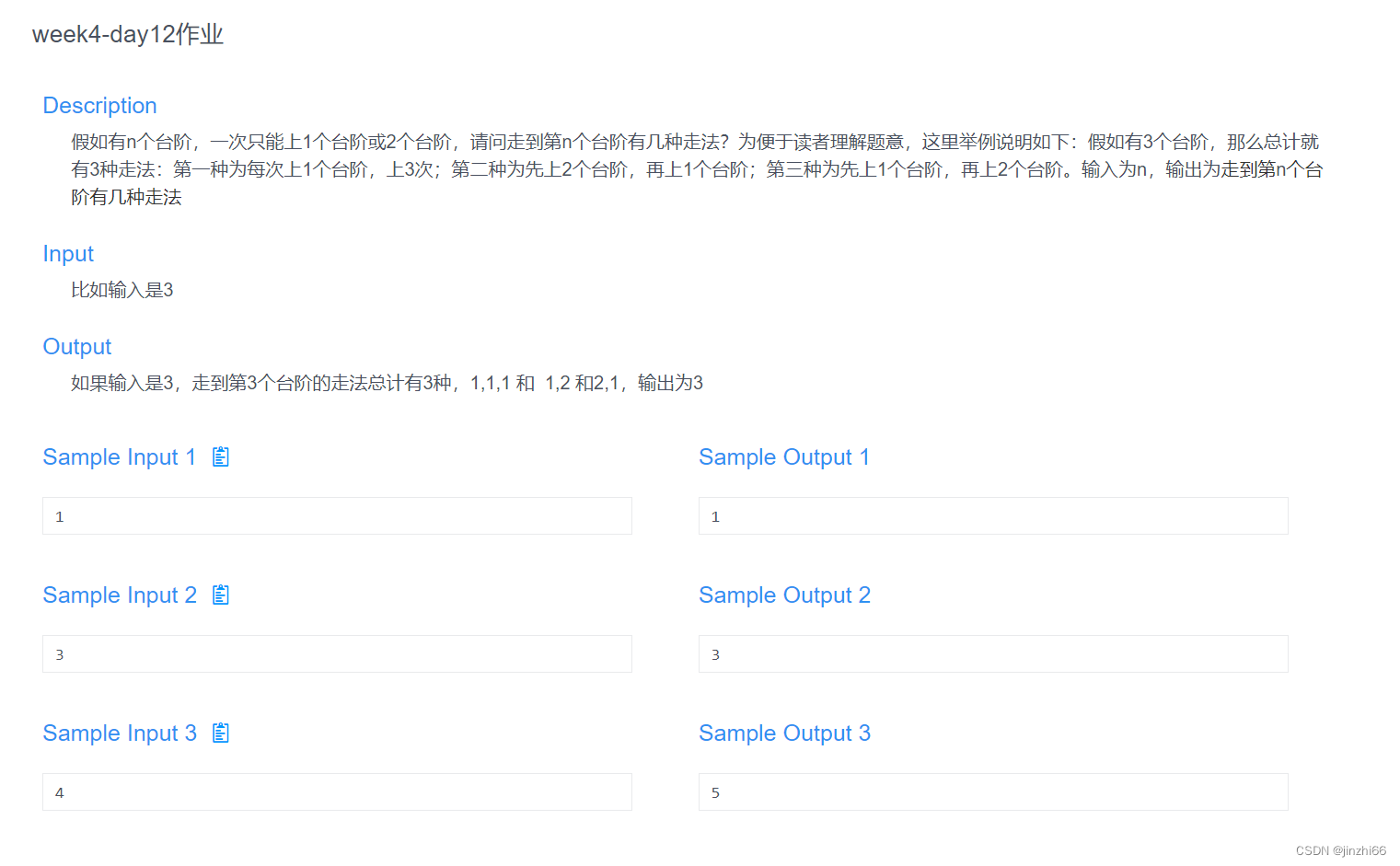The image size is (1400, 866).
Task: Click the Sample Output 3 value box
Action: [993, 792]
